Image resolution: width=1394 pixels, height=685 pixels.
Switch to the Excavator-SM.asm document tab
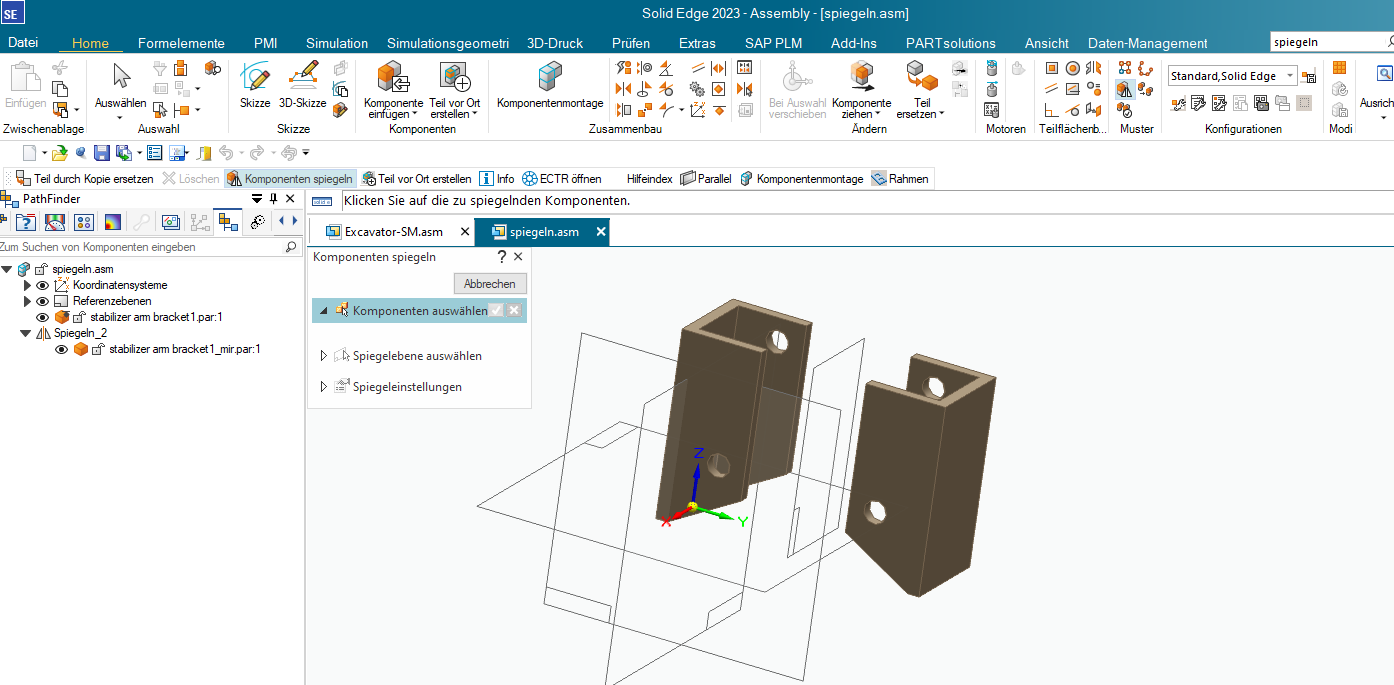393,232
